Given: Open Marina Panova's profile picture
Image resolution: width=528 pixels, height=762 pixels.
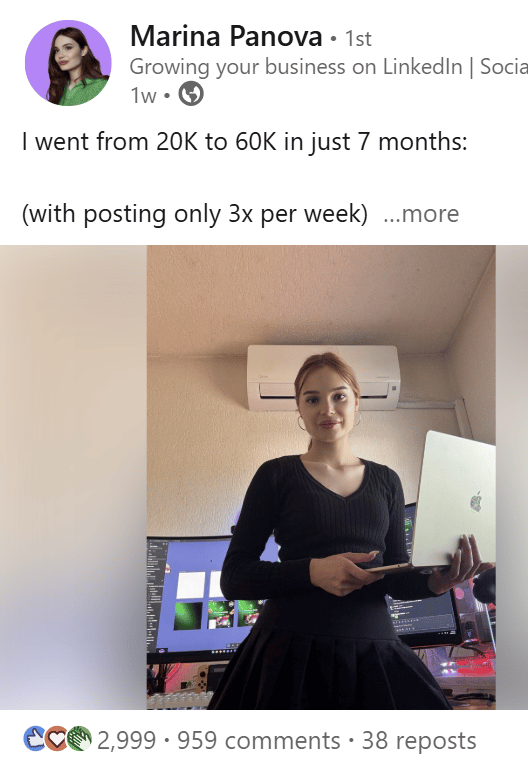Looking at the screenshot, I should (68, 63).
